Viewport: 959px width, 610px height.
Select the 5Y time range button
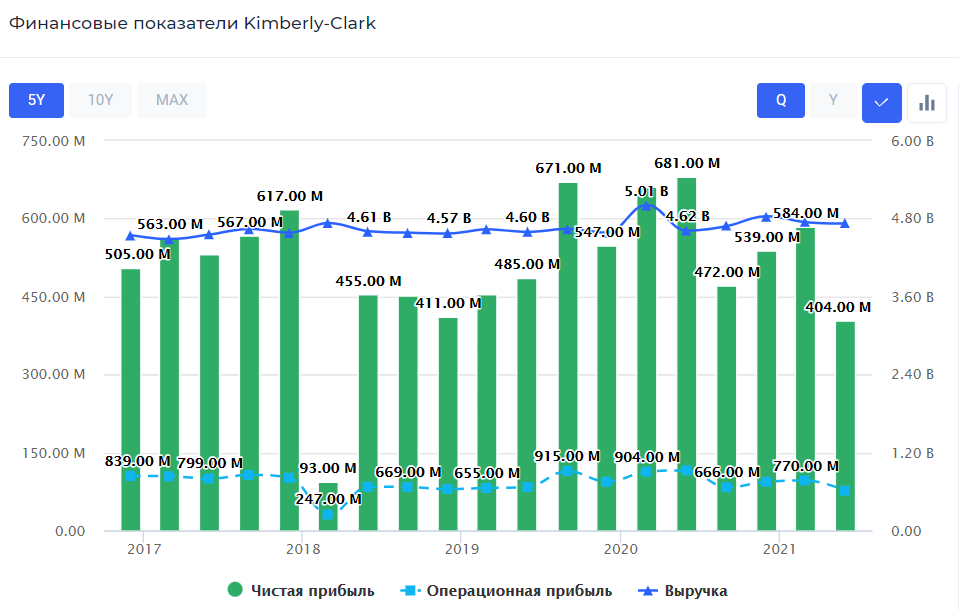36,100
